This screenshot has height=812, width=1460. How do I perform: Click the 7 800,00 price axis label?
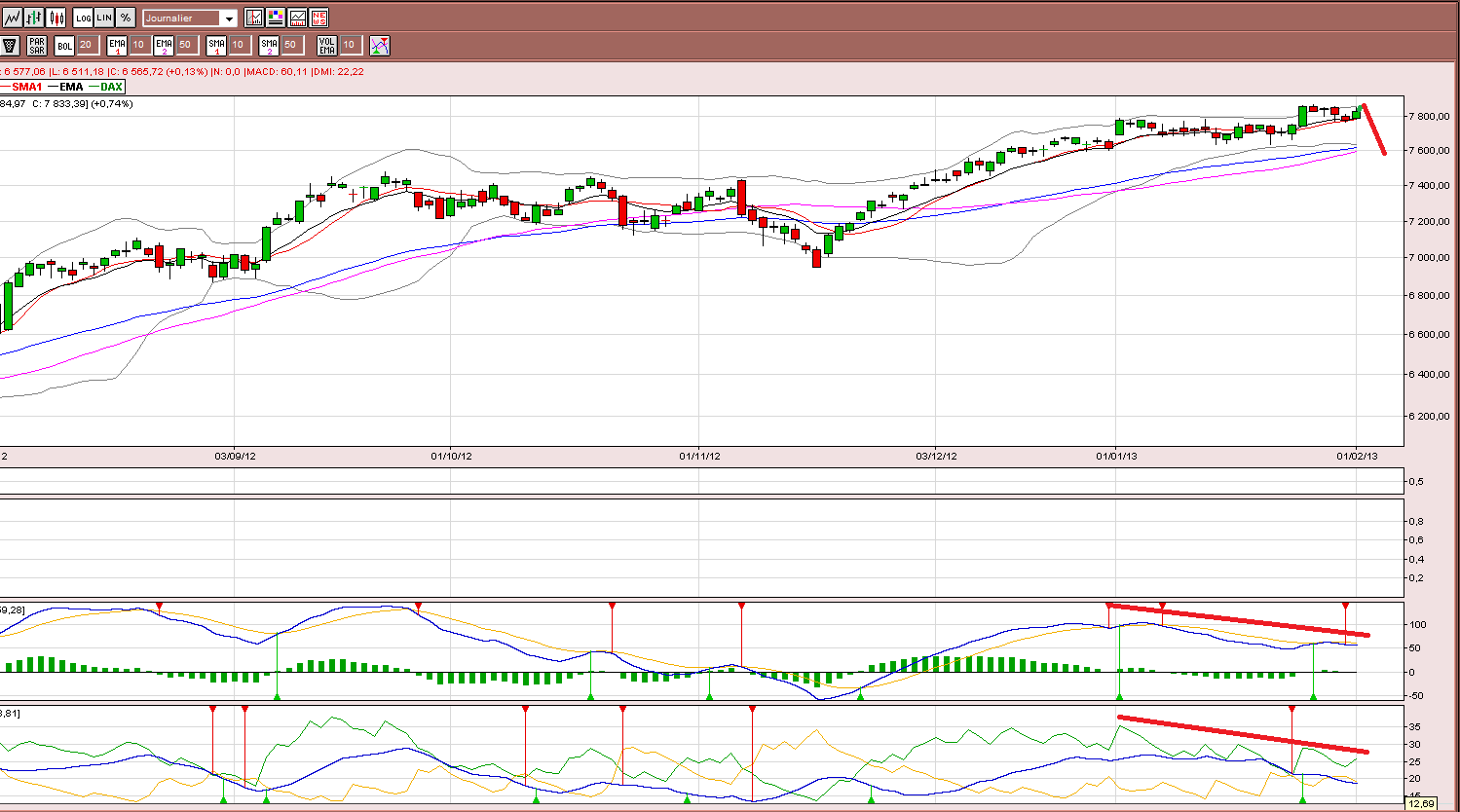(1431, 116)
